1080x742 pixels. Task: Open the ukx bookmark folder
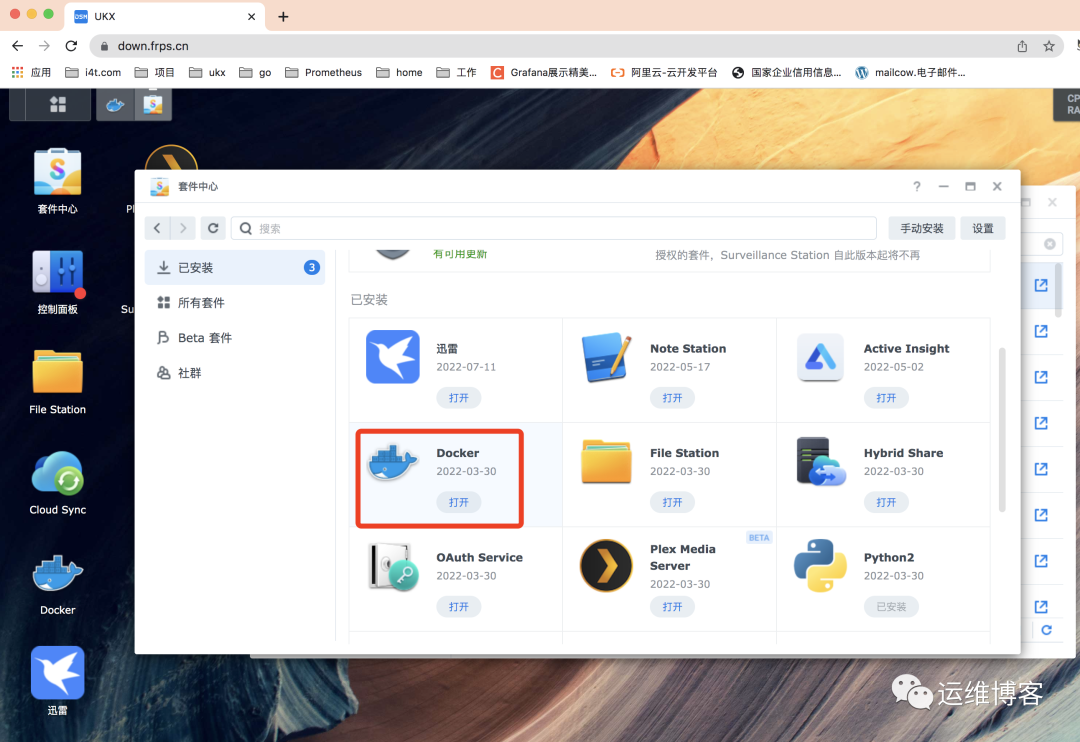click(207, 72)
